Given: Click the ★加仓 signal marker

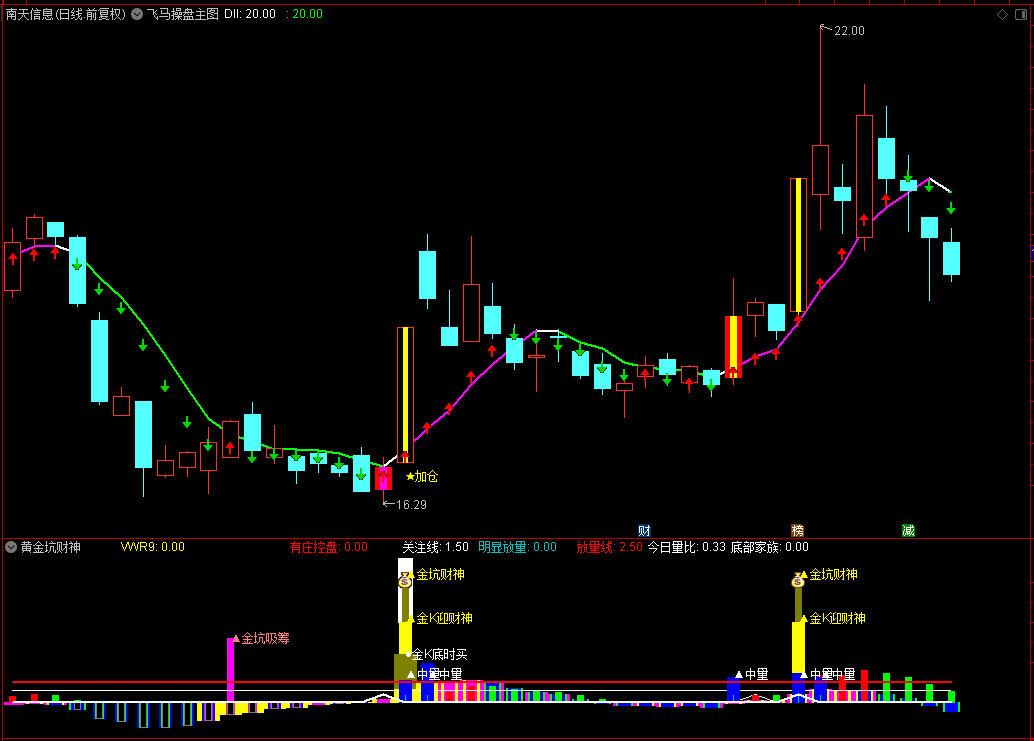Looking at the screenshot, I should point(422,477).
